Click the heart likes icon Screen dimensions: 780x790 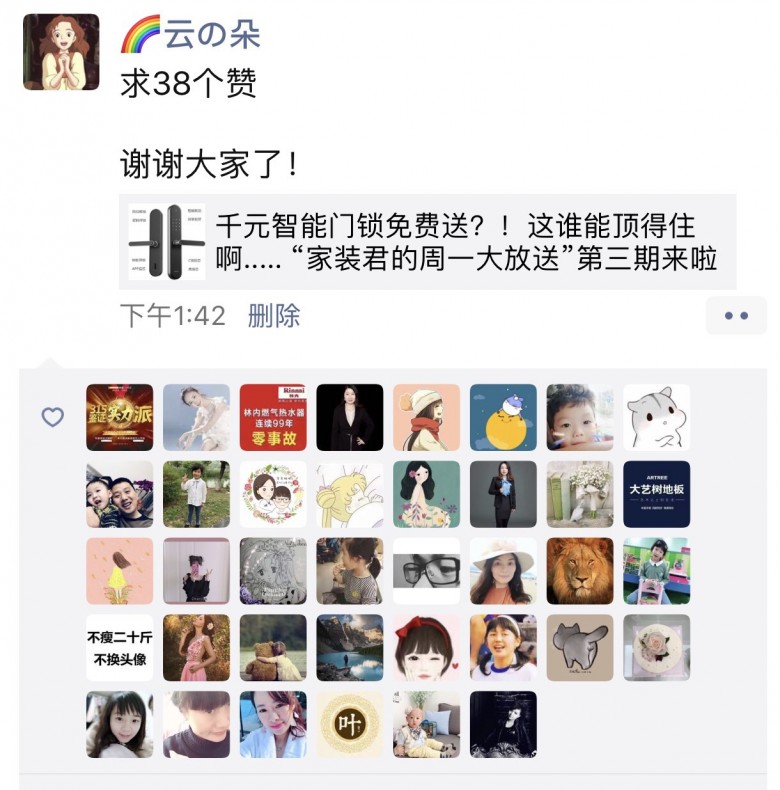(x=52, y=417)
